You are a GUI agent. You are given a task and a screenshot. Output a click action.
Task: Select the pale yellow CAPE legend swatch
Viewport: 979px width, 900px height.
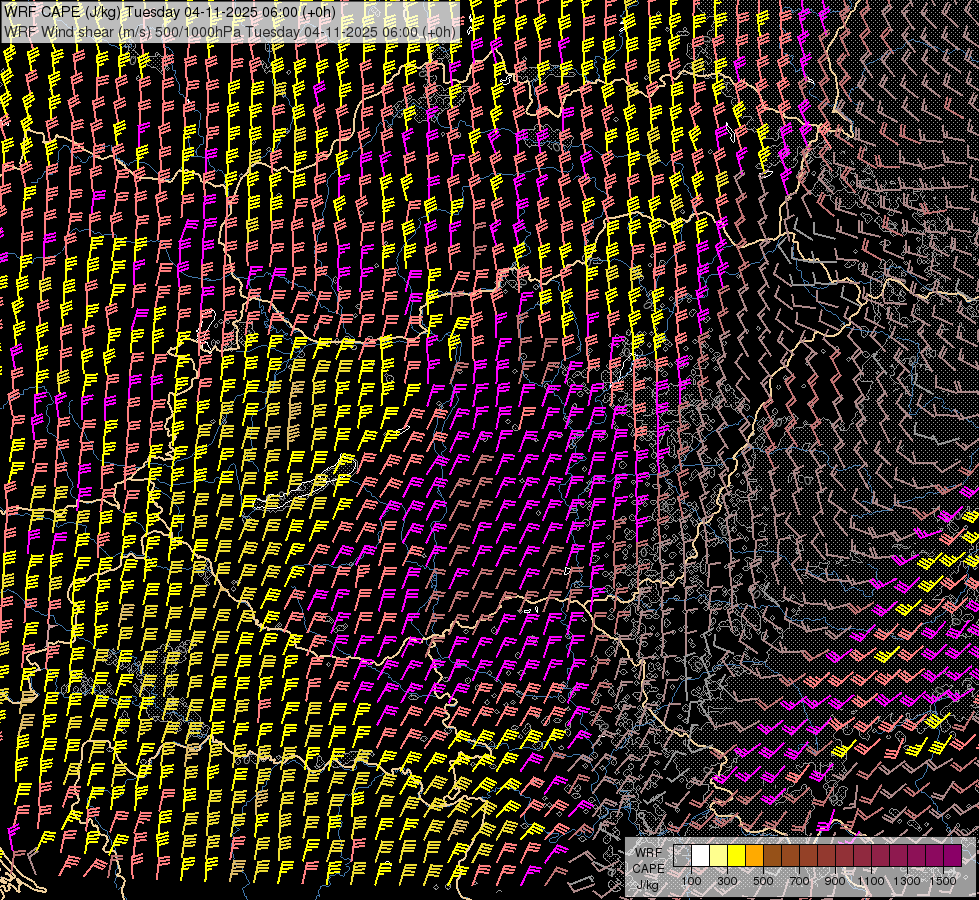[718, 855]
